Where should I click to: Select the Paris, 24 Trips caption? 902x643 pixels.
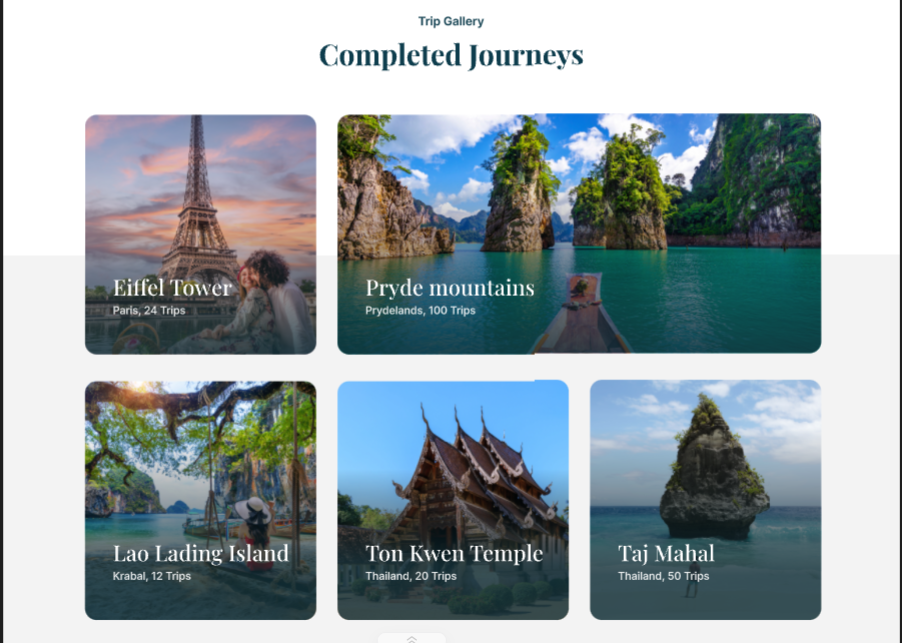click(x=149, y=311)
